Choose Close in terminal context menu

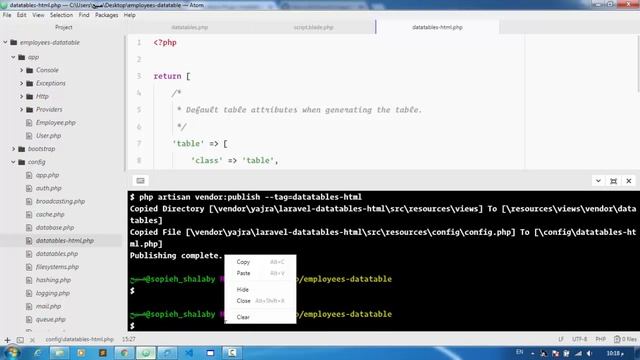point(260,301)
